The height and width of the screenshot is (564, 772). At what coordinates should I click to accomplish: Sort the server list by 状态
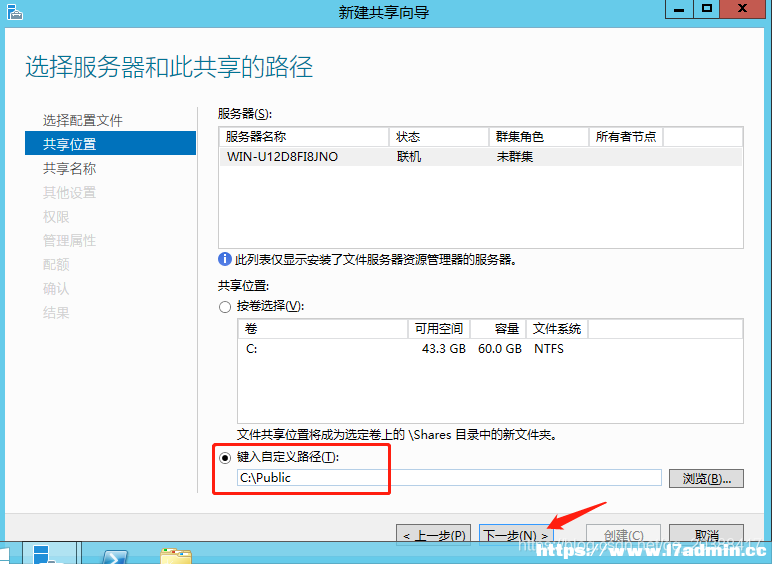(x=439, y=137)
